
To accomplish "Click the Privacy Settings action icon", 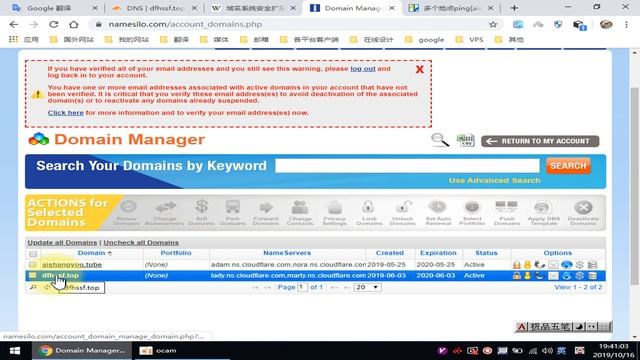I will point(334,207).
